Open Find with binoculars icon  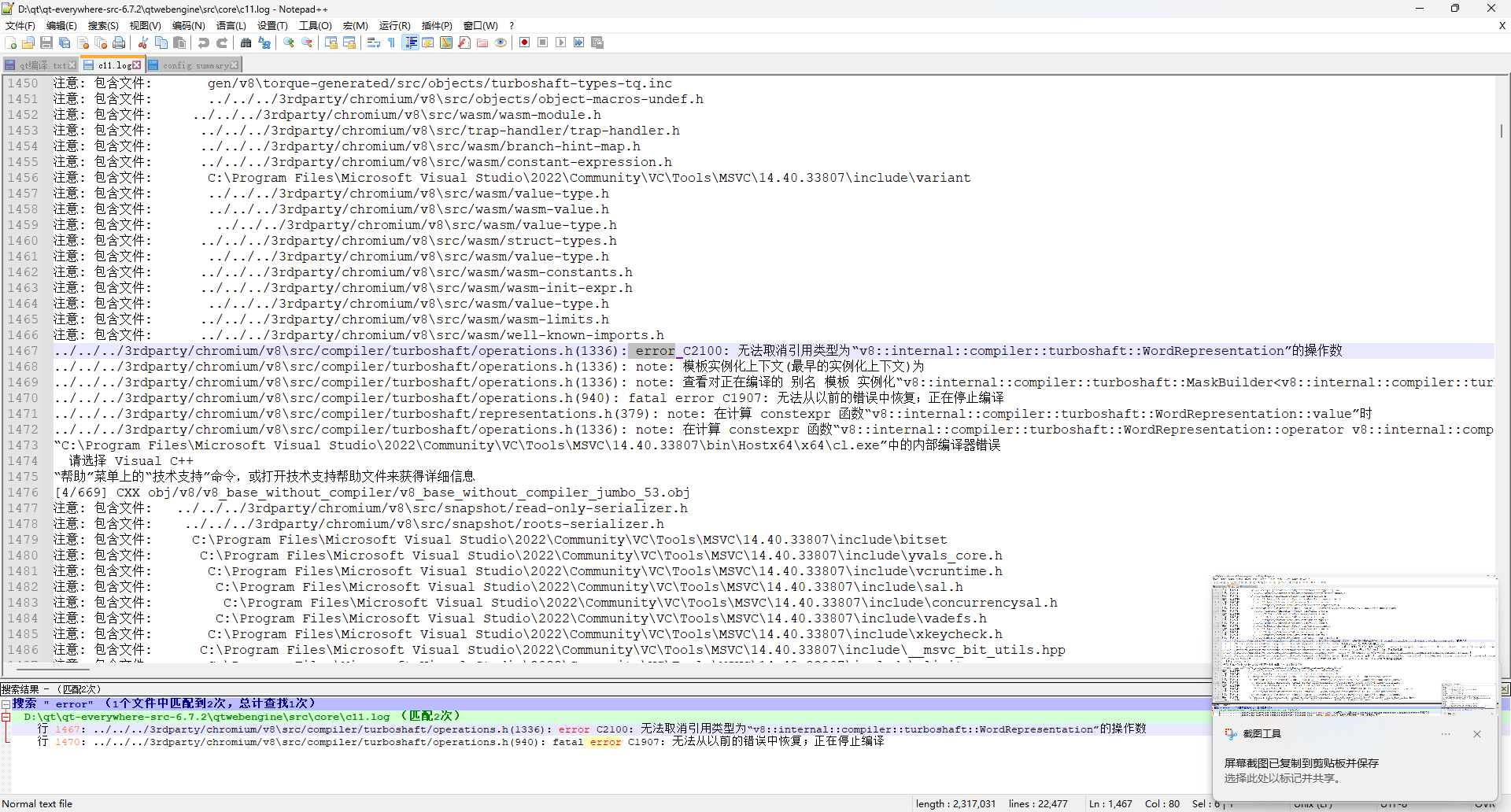[246, 42]
